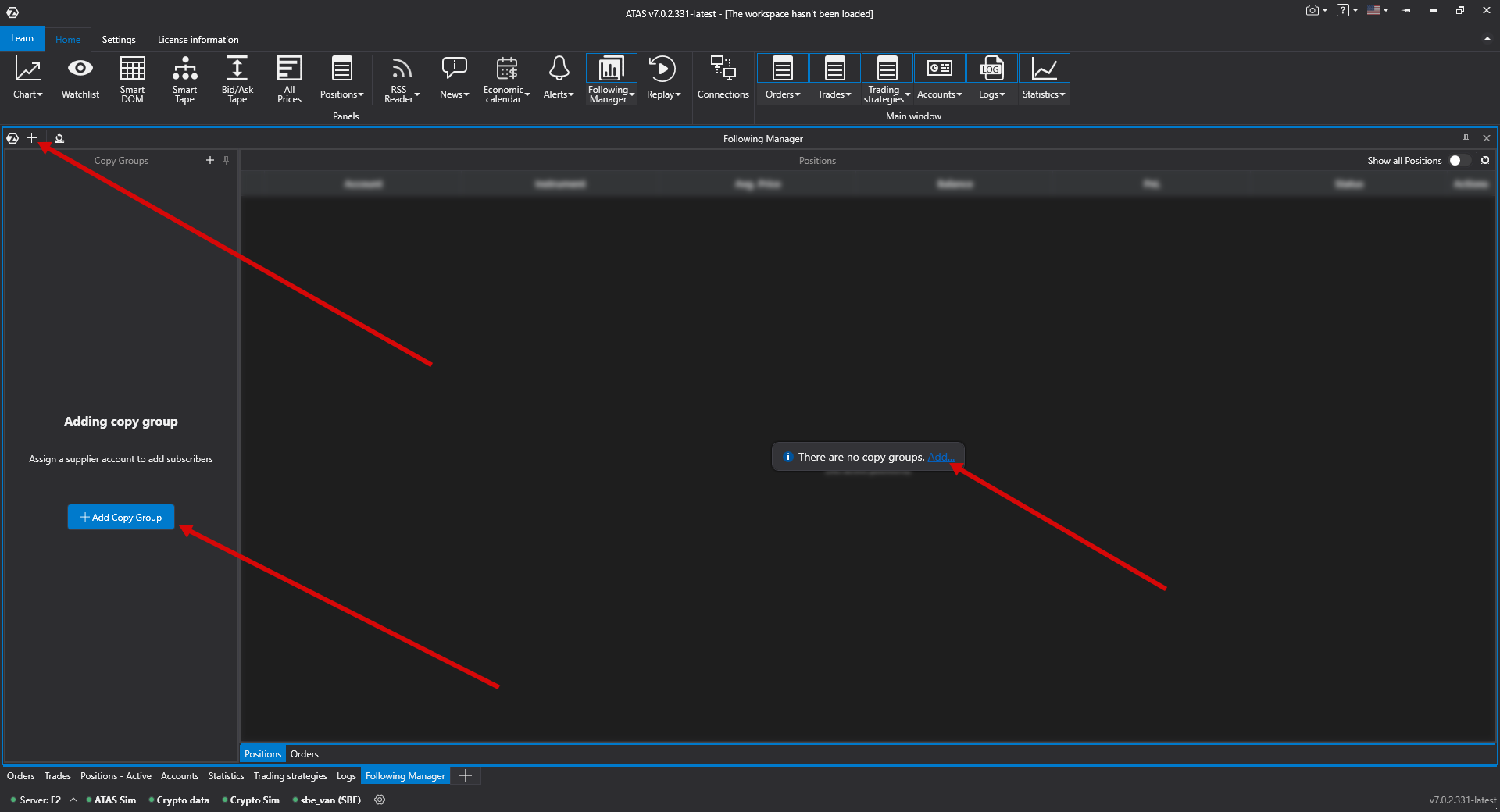Open the Trading strategies icon
Image resolution: width=1500 pixels, height=812 pixels.
click(x=887, y=69)
